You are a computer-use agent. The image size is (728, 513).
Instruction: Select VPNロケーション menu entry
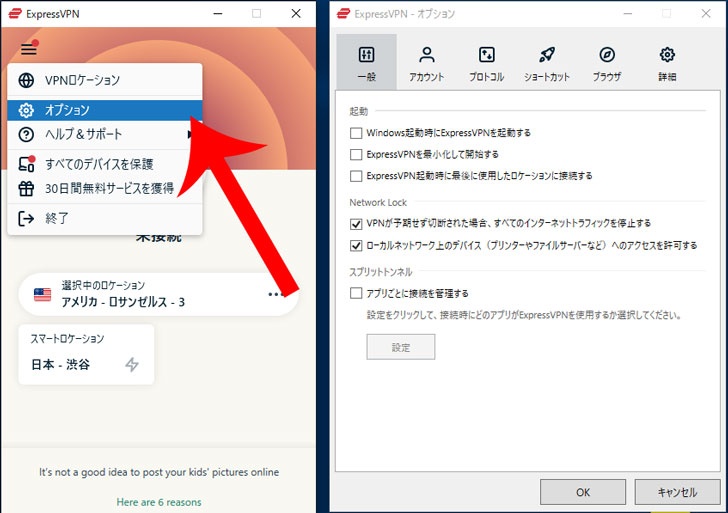click(105, 80)
